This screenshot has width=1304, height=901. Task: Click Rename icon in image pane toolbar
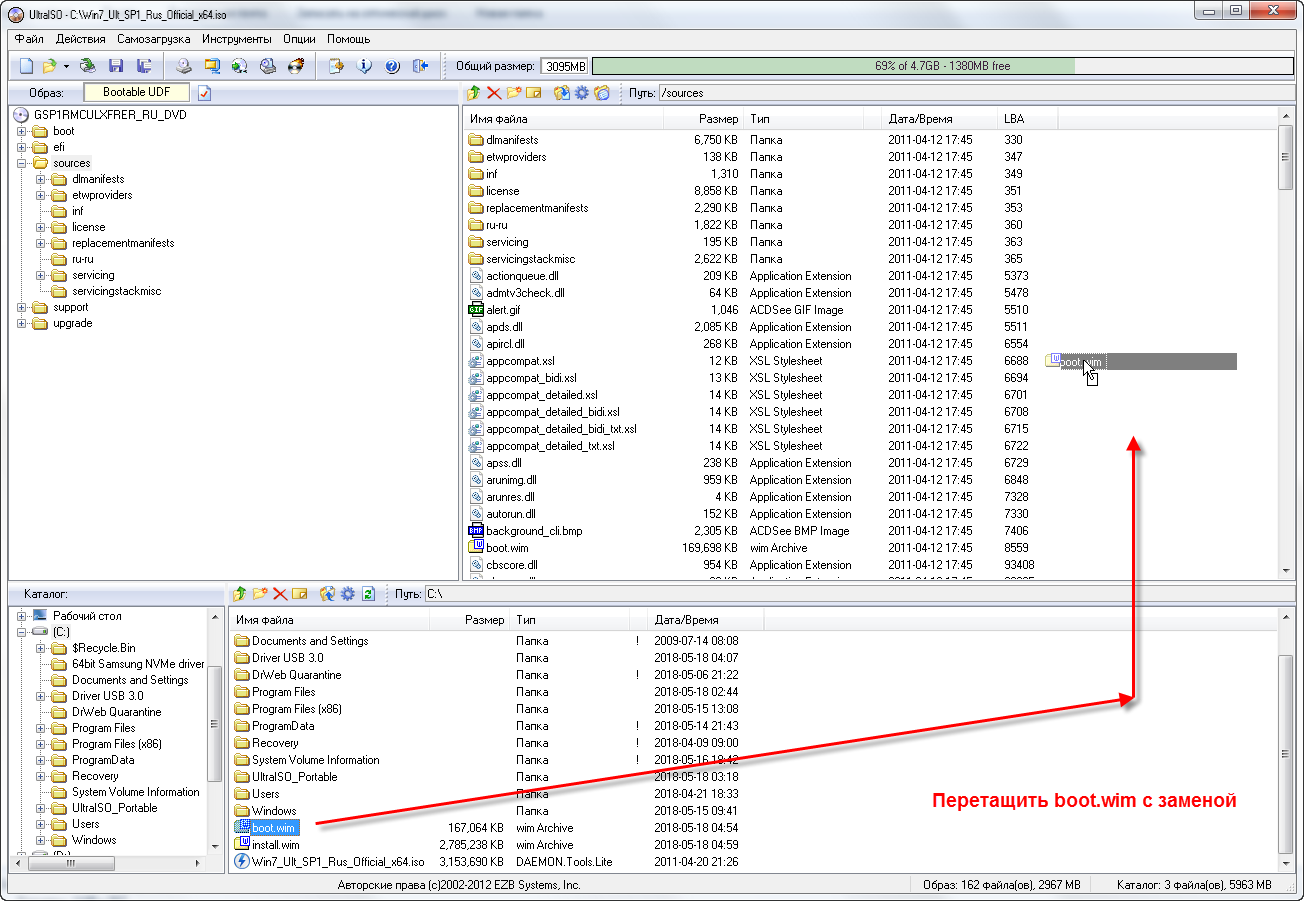click(533, 93)
